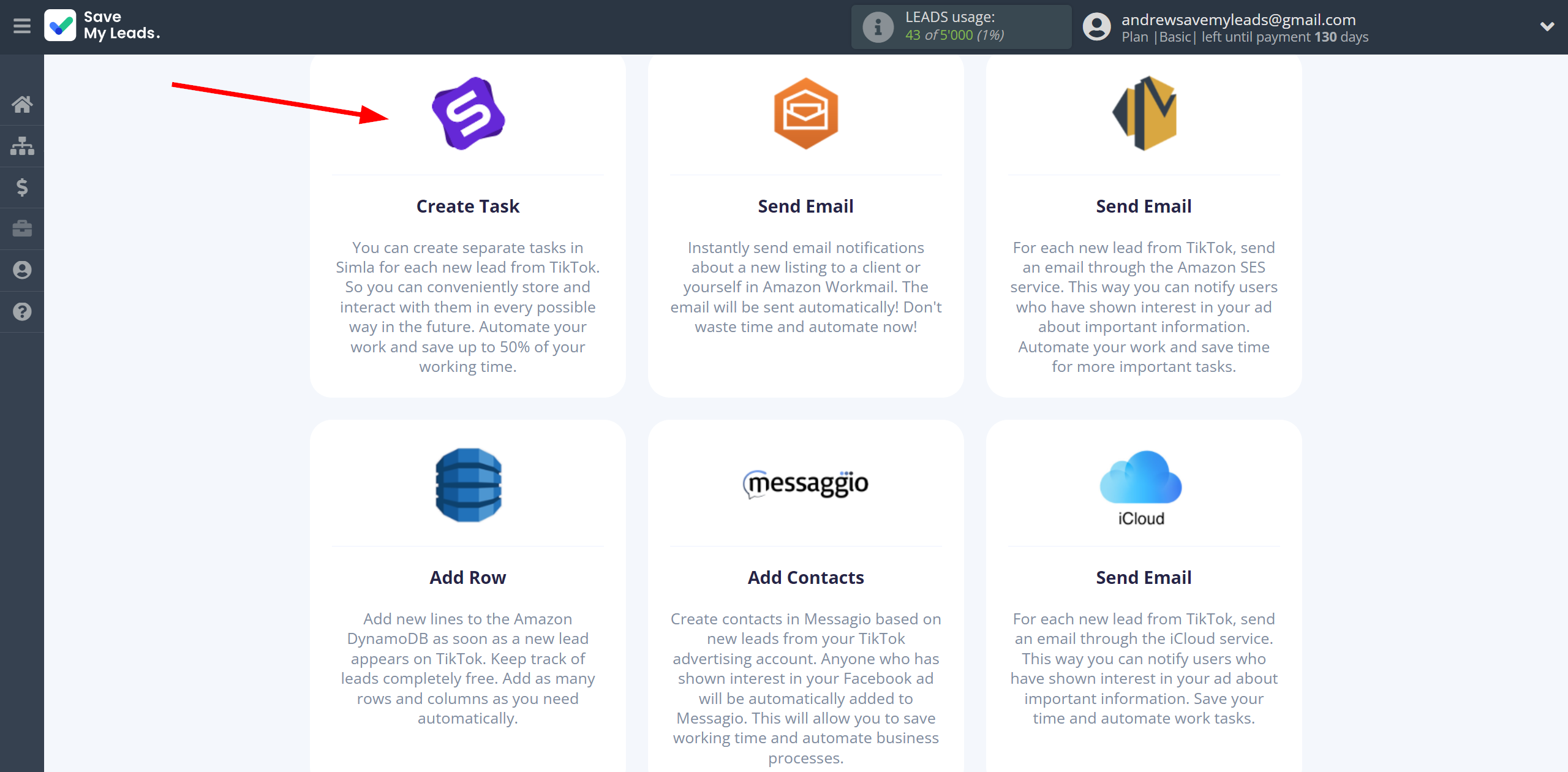1568x772 pixels.
Task: Open Send Email title for Amazon SES
Action: pyautogui.click(x=1144, y=206)
